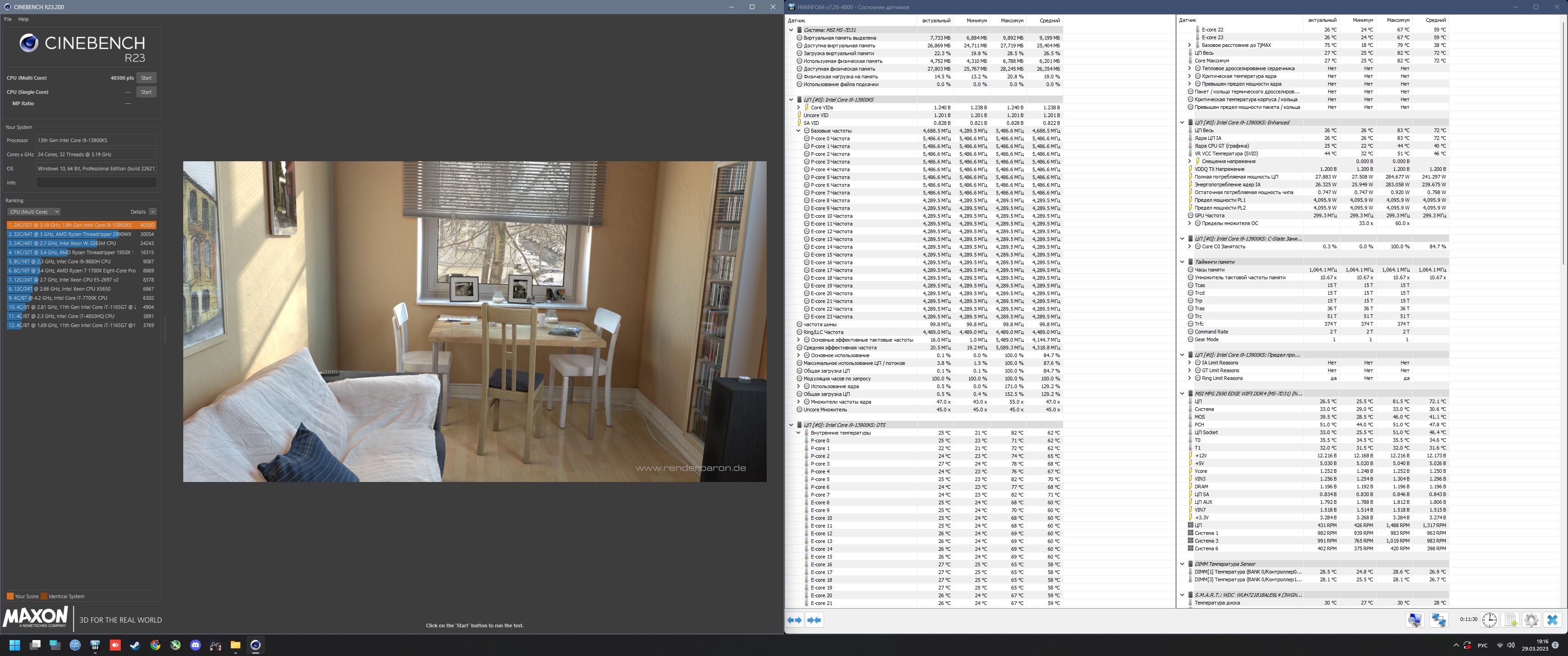This screenshot has height=656, width=1568.
Task: Open HWiNFO sensor settings via gear icon
Action: pos(1532,620)
